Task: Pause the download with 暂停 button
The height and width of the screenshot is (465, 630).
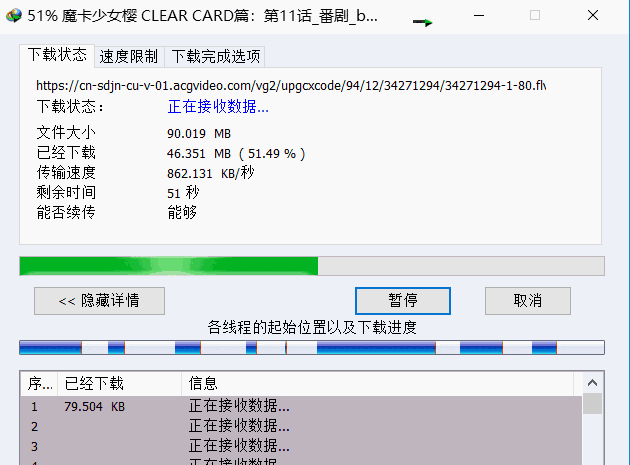Action: pyautogui.click(x=403, y=301)
